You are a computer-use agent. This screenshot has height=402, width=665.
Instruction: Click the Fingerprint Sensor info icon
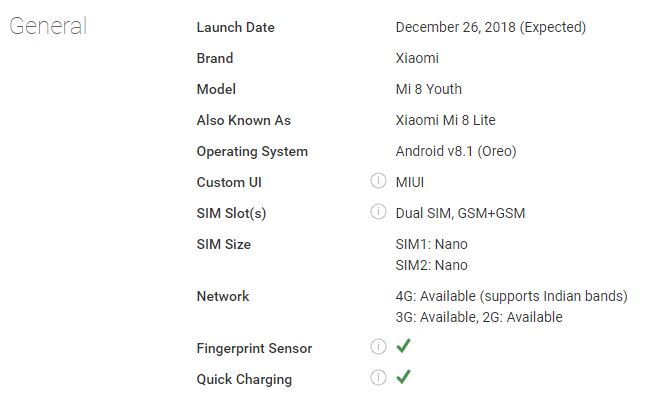(378, 347)
